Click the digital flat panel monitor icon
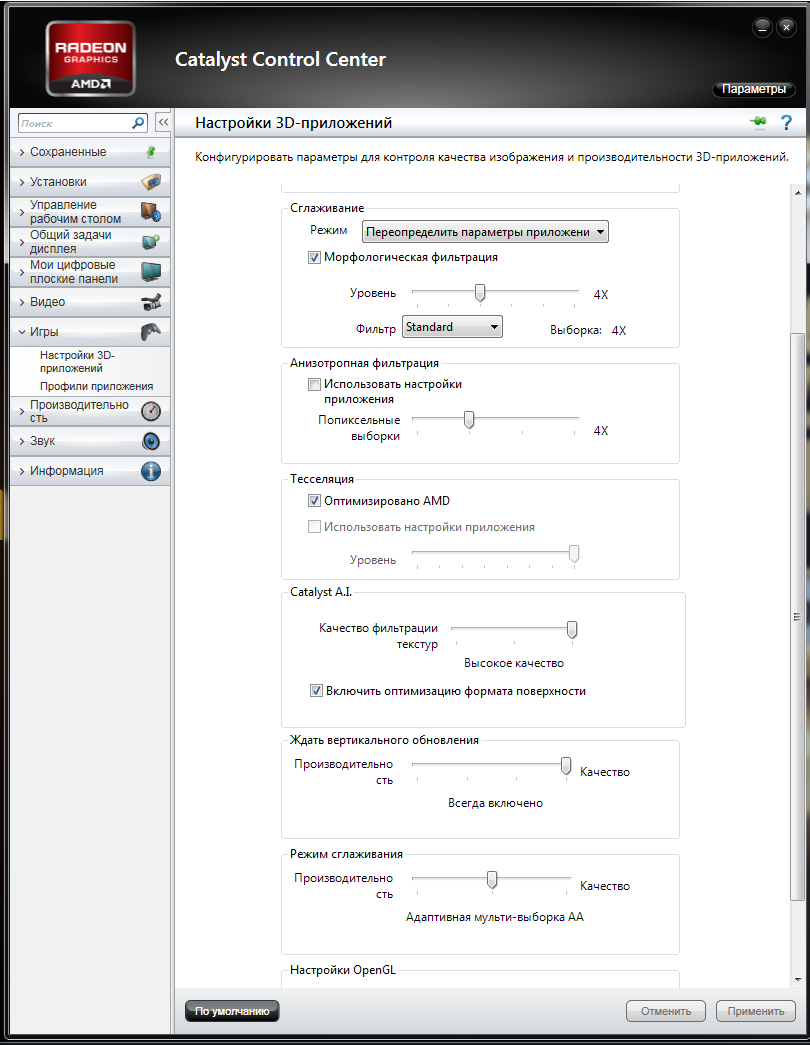 pos(151,271)
